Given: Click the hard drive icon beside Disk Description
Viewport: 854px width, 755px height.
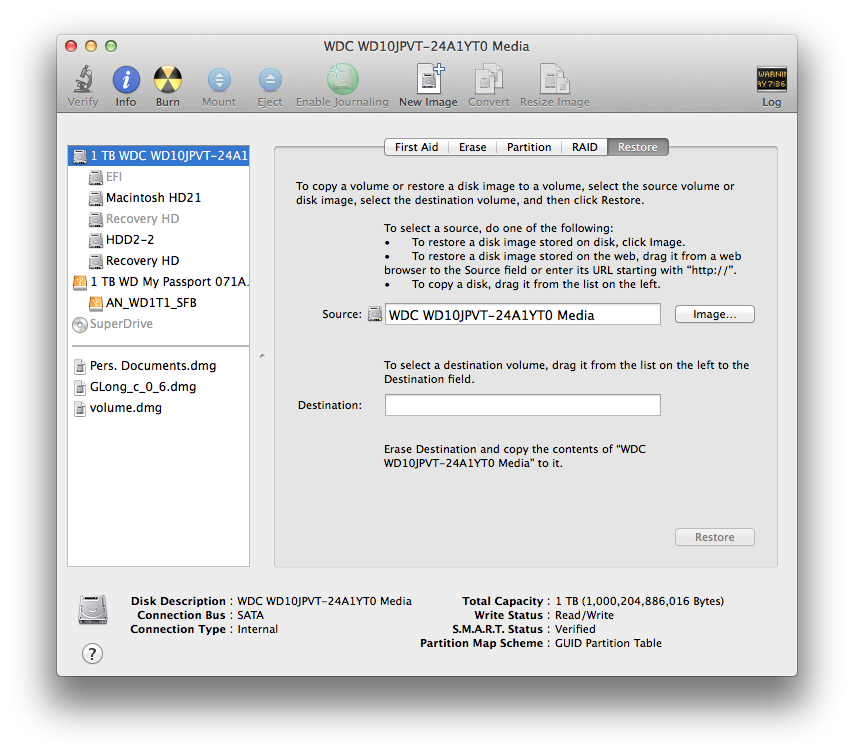Looking at the screenshot, I should tap(93, 610).
